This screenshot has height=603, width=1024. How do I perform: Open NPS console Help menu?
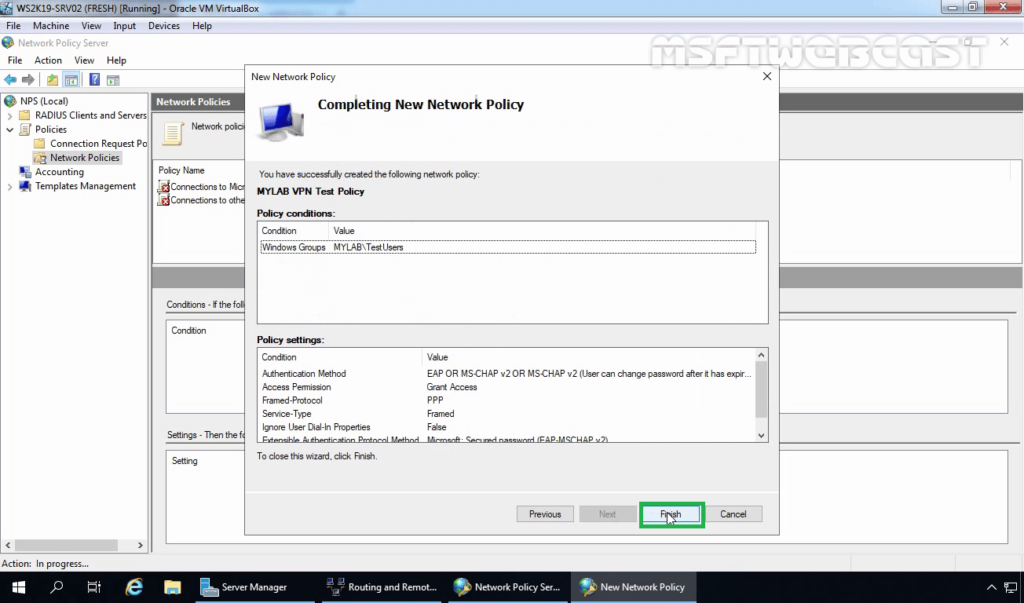point(116,60)
